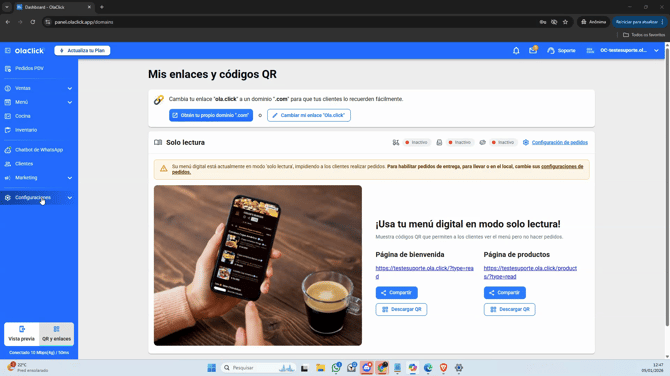Select QR y enlaces at sidebar bottom

tap(56, 334)
